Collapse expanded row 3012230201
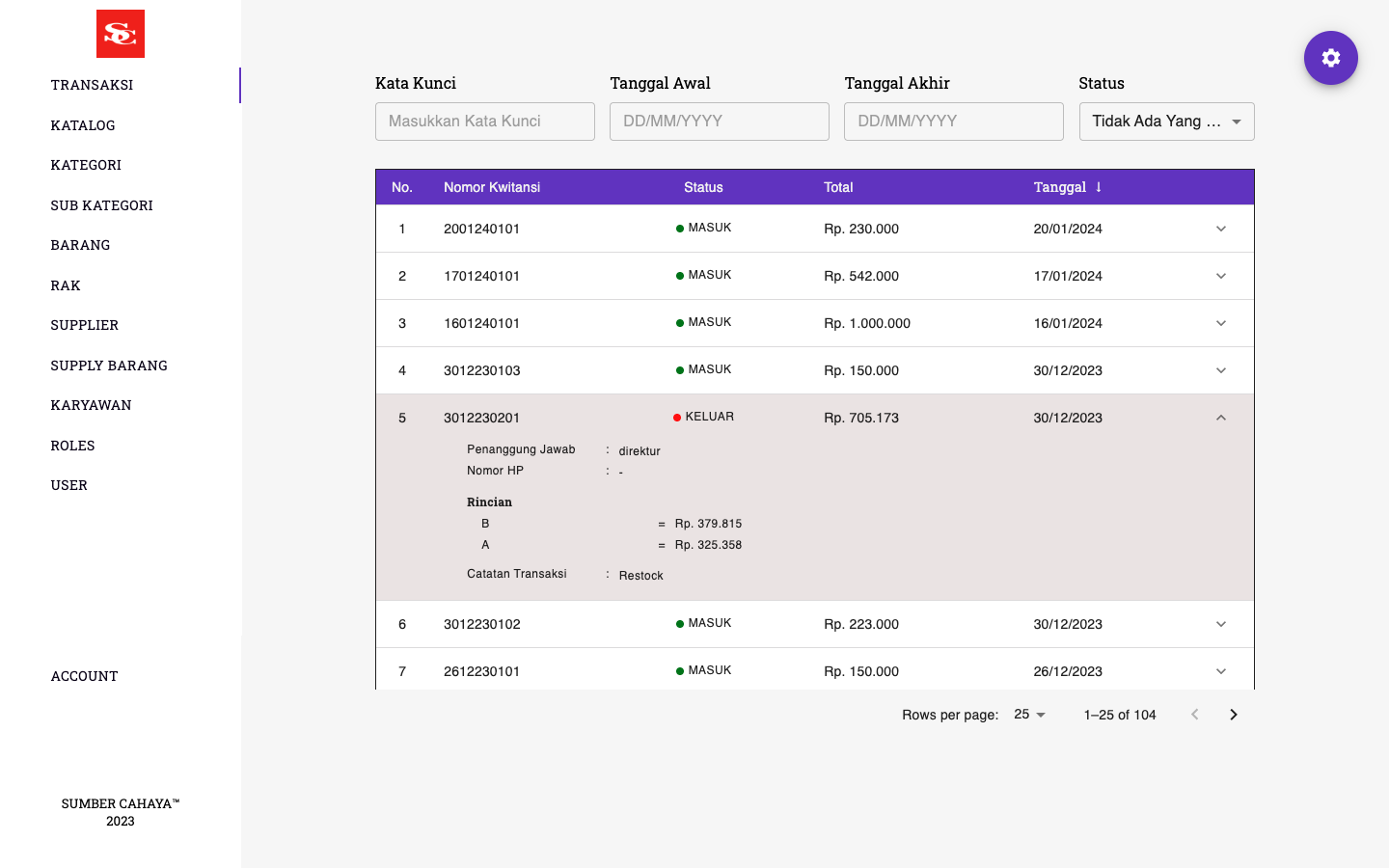1389x868 pixels. (1220, 418)
